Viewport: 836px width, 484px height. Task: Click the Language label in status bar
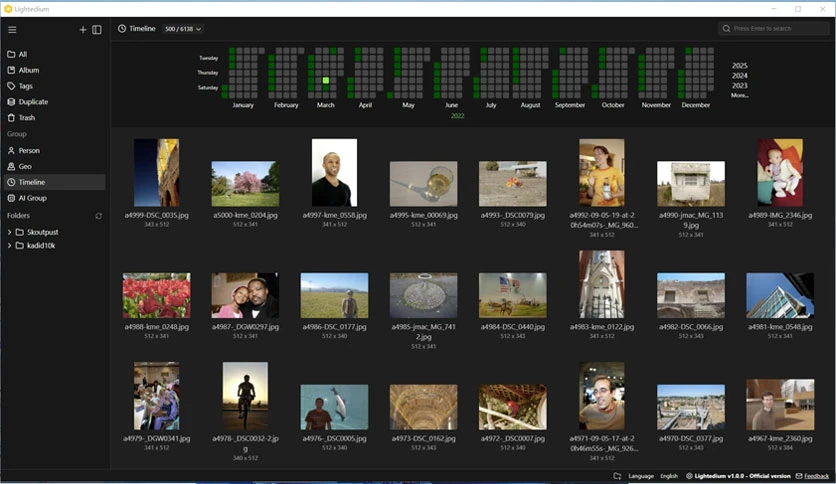(641, 476)
